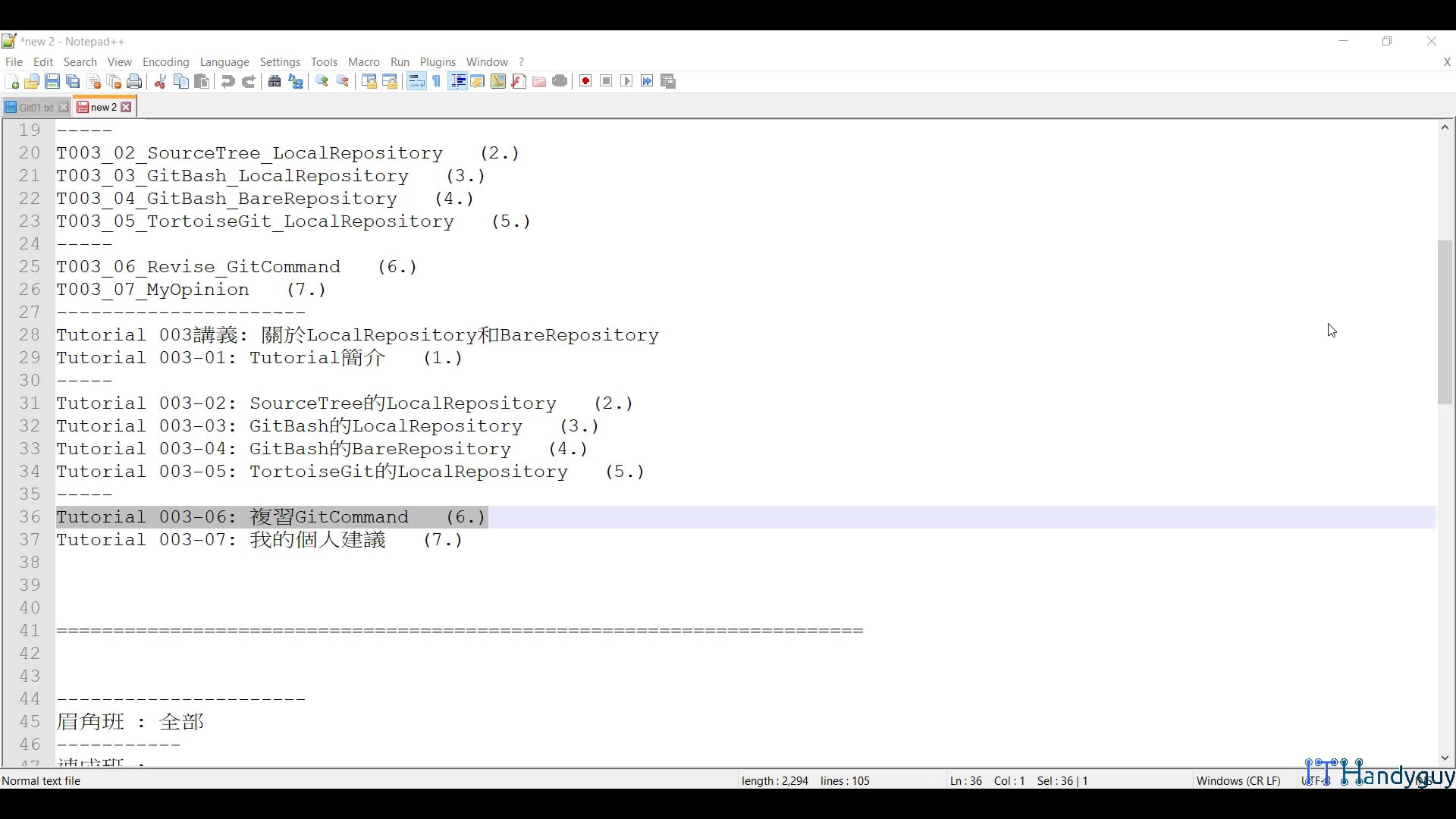Click the vertical scrollbar thumb
Image resolution: width=1456 pixels, height=819 pixels.
(x=1445, y=322)
